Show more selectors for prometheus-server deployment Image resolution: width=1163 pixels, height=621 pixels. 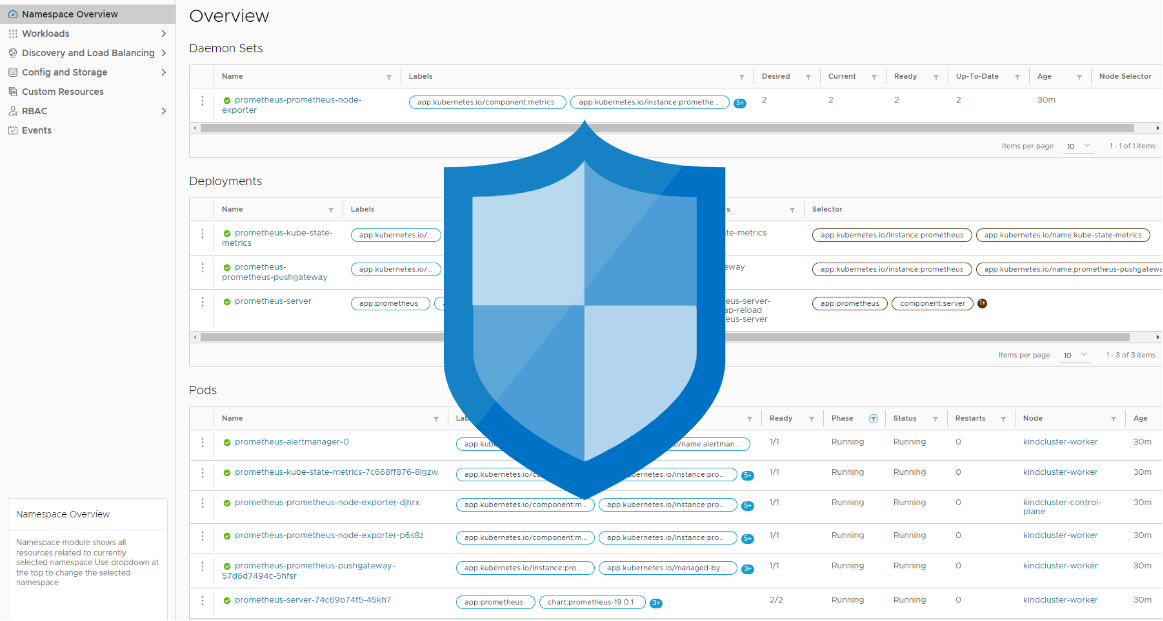(982, 303)
